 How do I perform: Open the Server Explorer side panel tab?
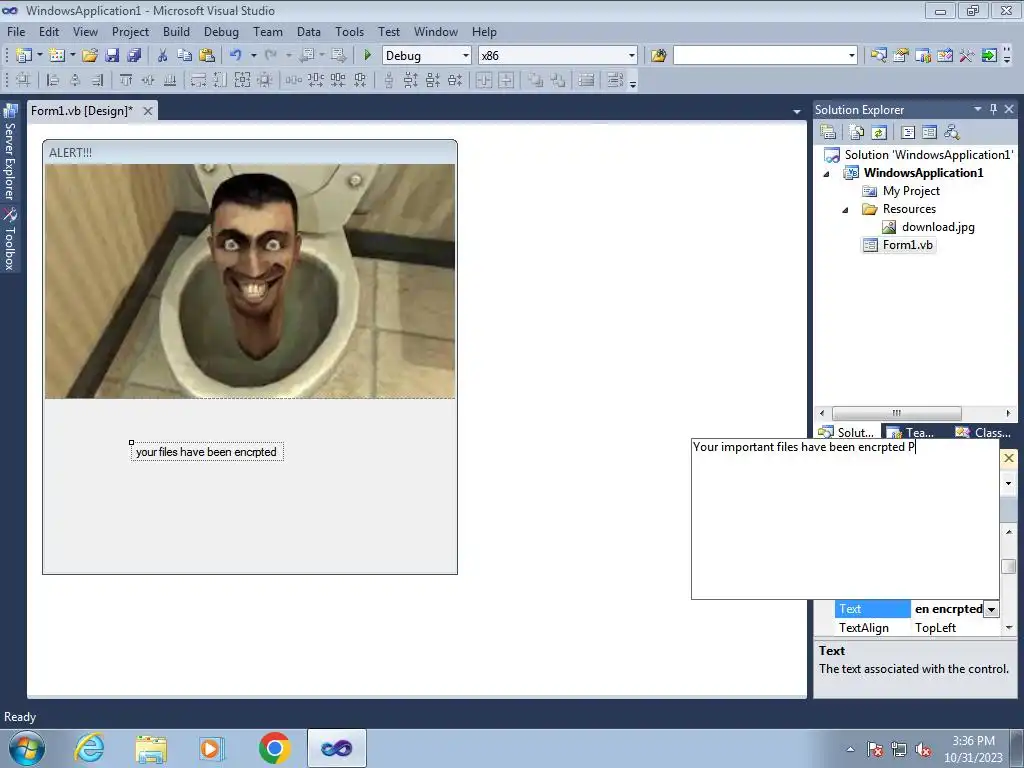10,152
